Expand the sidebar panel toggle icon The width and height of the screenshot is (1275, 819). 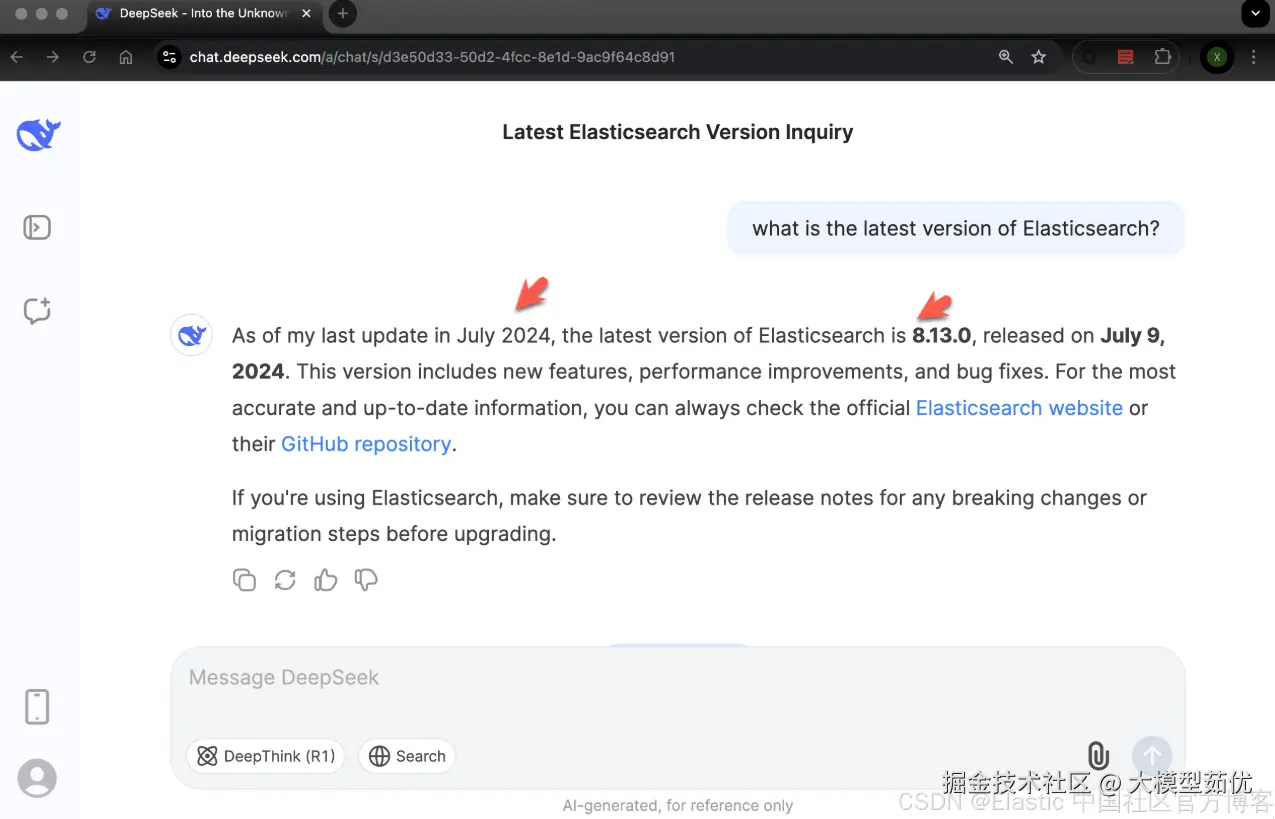point(37,228)
